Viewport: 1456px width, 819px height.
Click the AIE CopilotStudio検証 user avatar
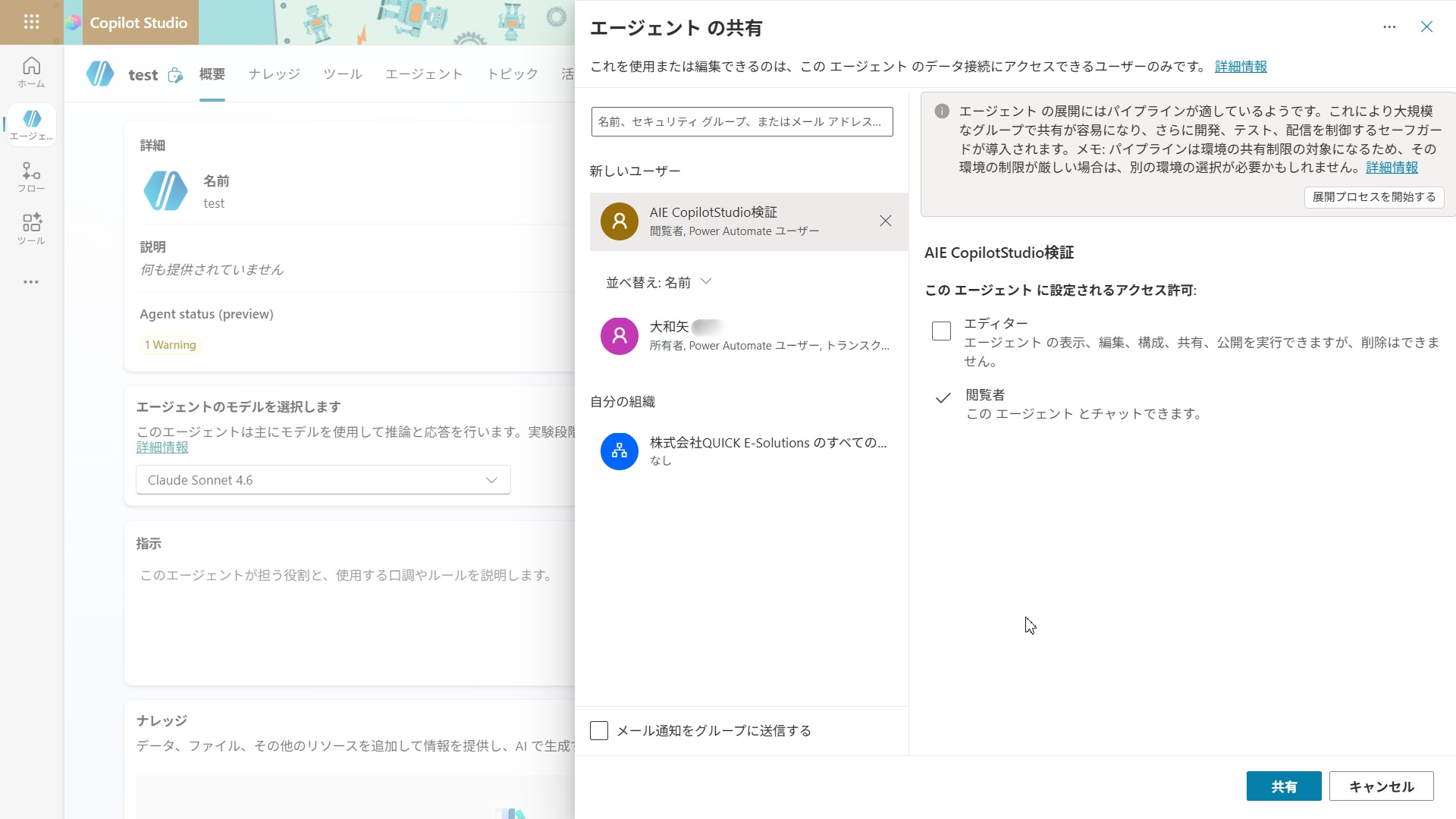(620, 221)
